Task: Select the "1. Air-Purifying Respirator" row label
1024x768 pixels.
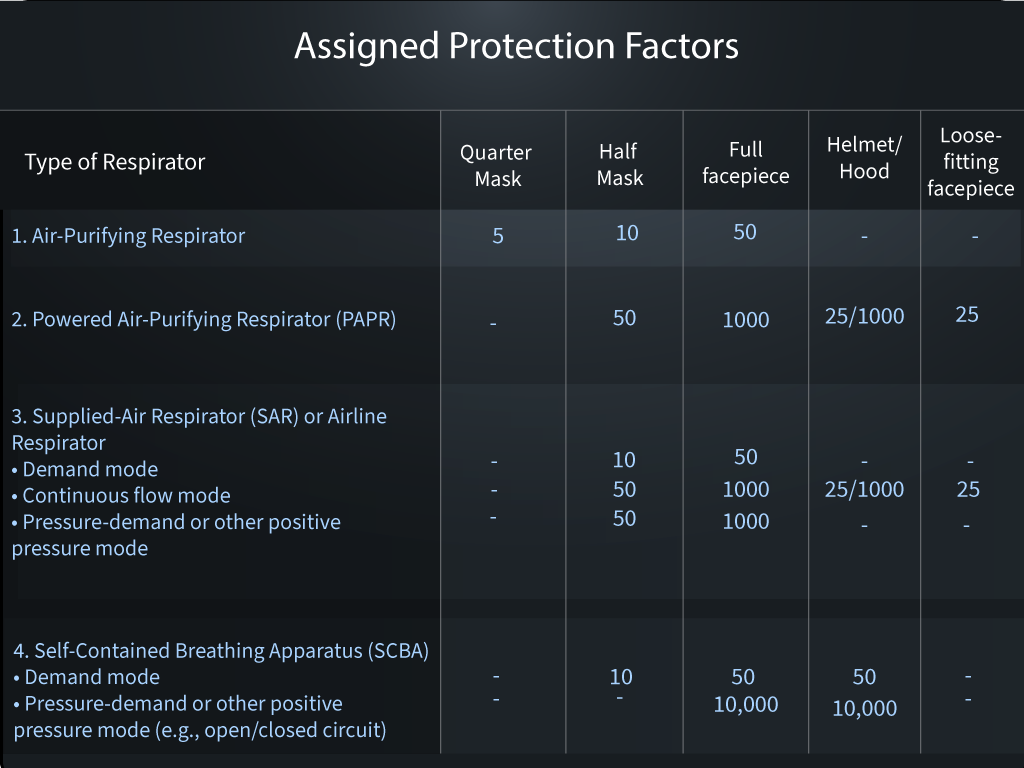Action: pyautogui.click(x=128, y=236)
